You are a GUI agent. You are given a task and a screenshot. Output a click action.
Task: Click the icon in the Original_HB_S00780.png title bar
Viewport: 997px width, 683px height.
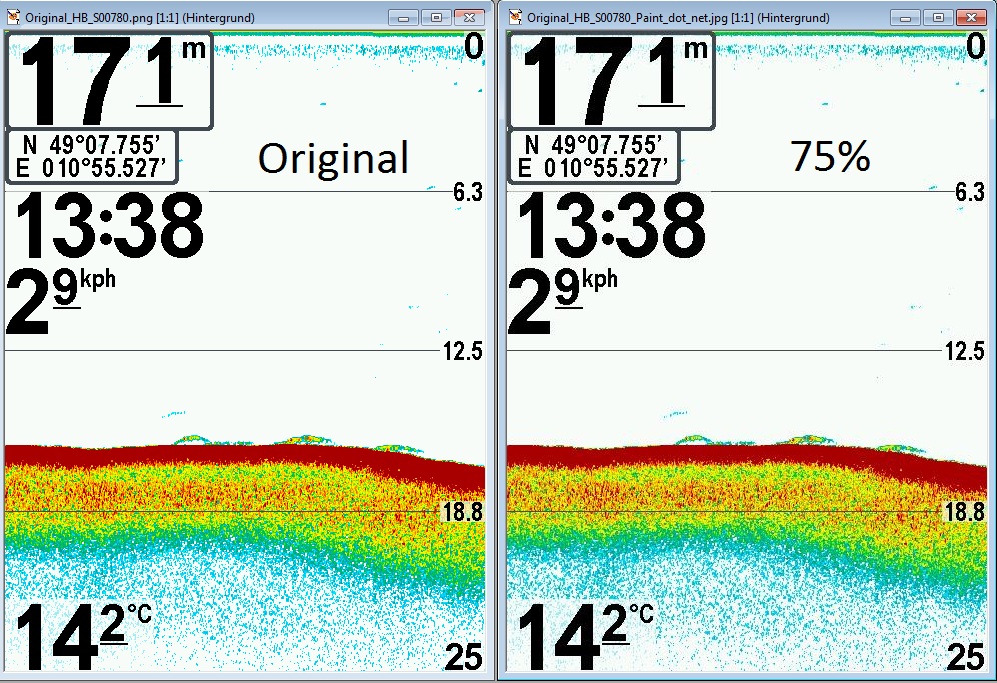tap(13, 17)
